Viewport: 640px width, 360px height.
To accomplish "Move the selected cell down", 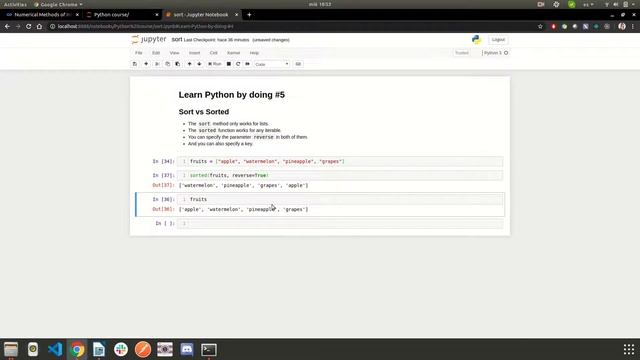I will coord(199,64).
